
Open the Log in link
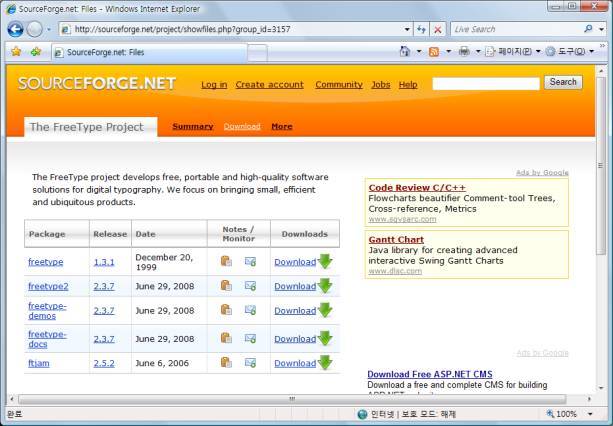[x=214, y=85]
